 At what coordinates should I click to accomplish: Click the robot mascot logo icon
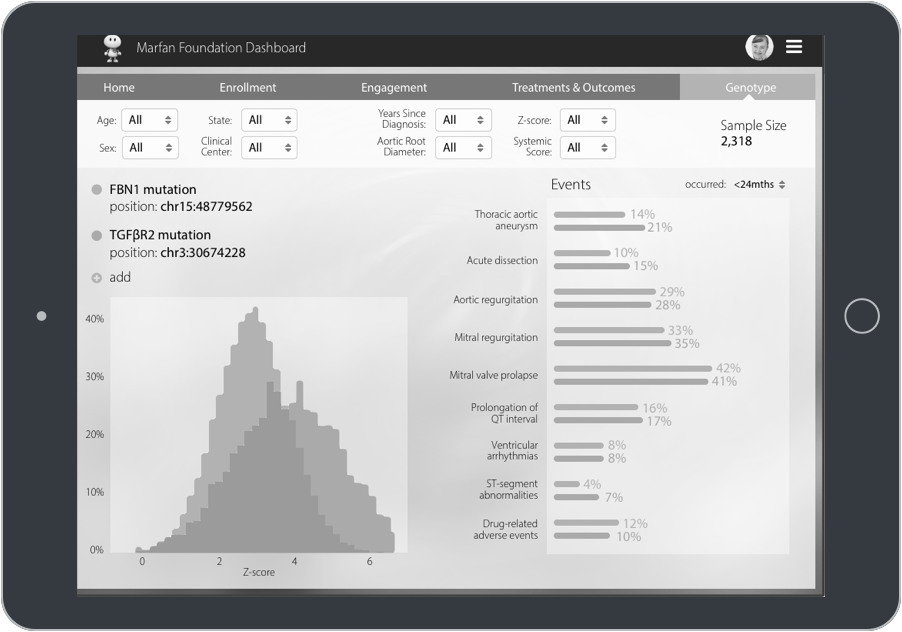[x=113, y=48]
